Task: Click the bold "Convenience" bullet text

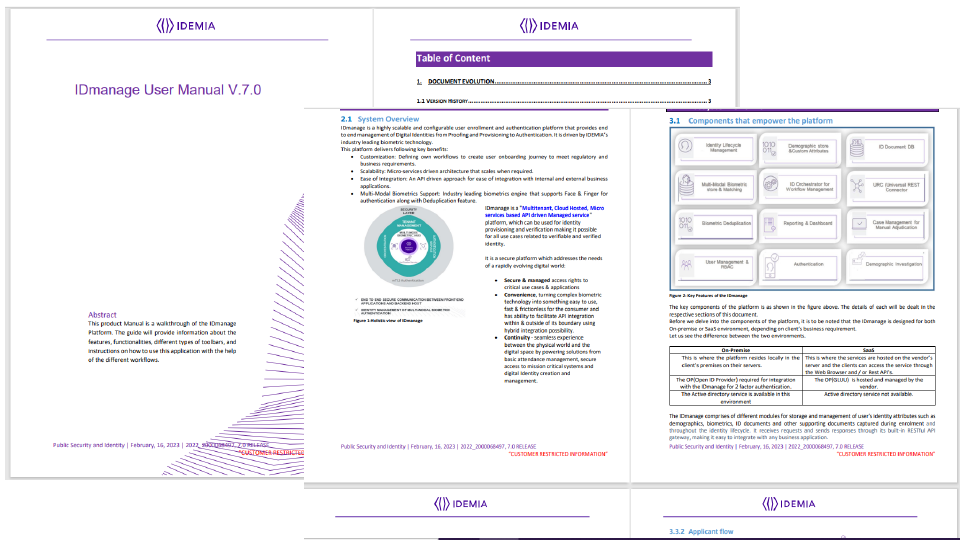Action: click(520, 294)
